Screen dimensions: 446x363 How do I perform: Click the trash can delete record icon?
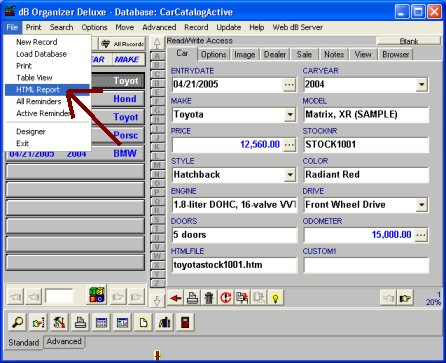tap(209, 298)
